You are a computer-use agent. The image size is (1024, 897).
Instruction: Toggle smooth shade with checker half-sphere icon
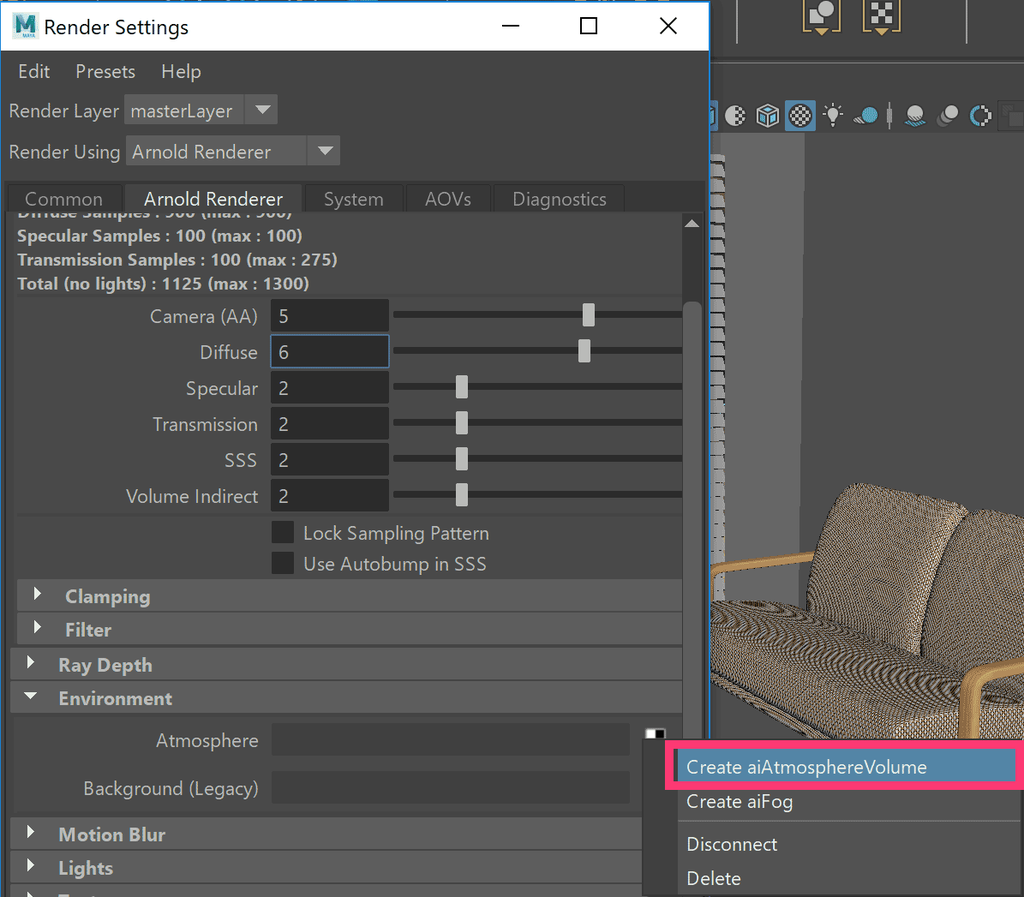point(735,116)
